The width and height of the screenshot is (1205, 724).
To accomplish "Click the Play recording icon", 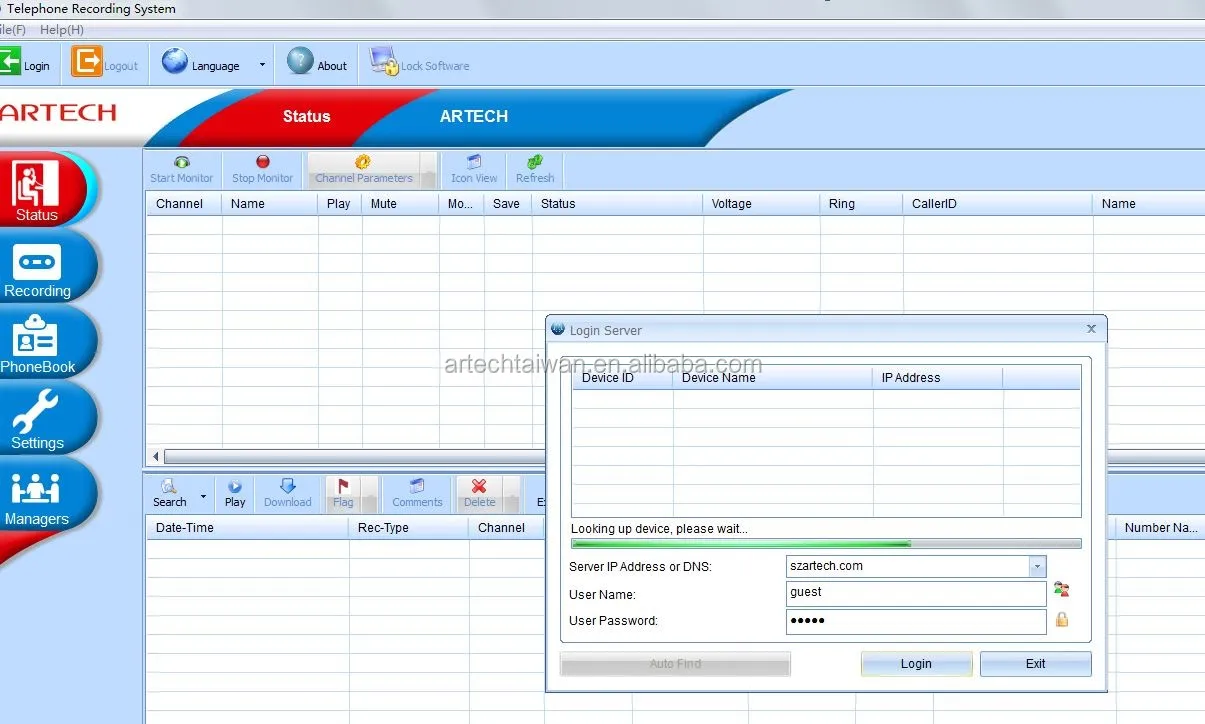I will 235,487.
